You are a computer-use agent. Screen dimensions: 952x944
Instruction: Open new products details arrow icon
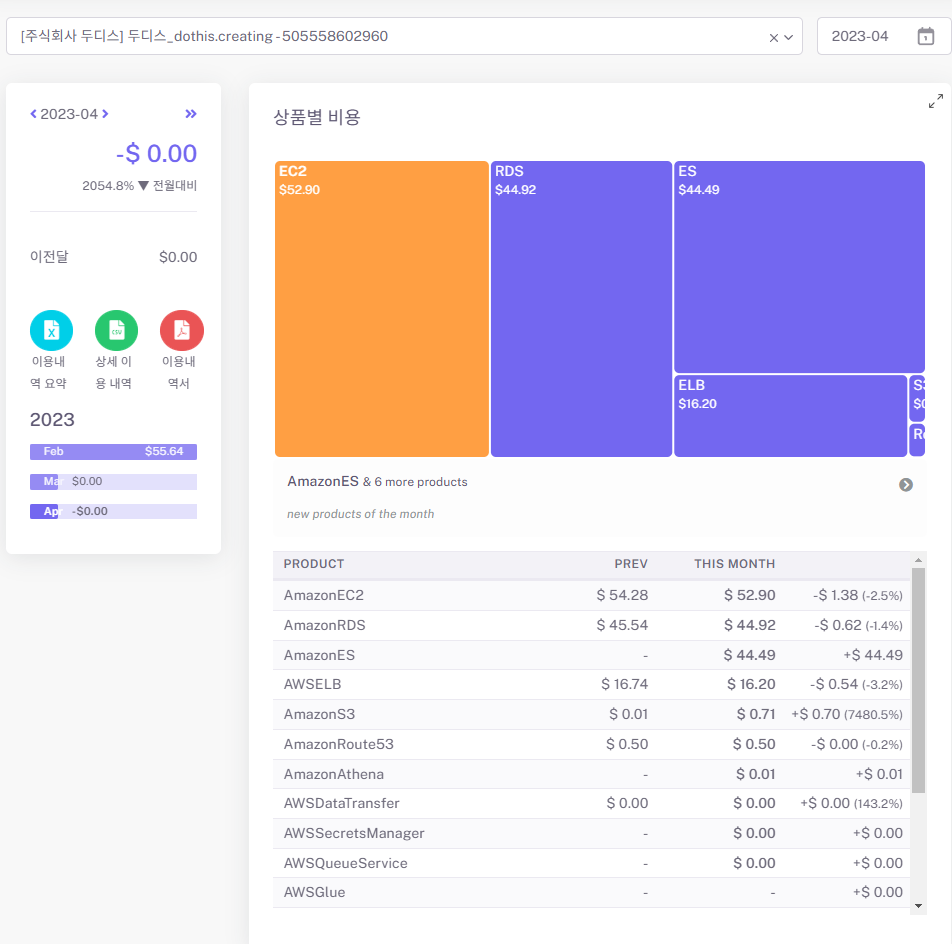[906, 484]
